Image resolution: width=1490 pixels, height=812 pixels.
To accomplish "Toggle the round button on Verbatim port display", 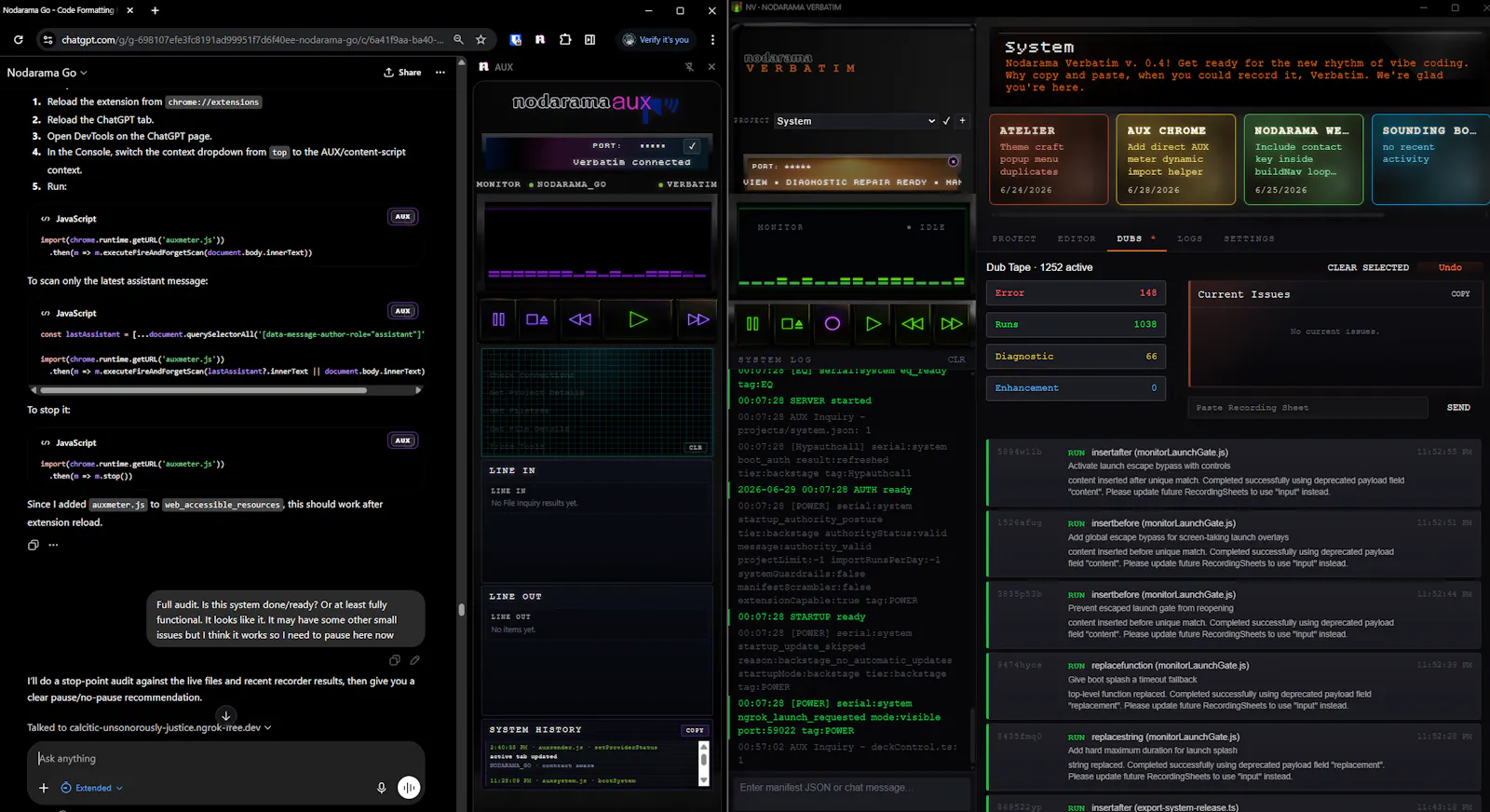I will [953, 162].
